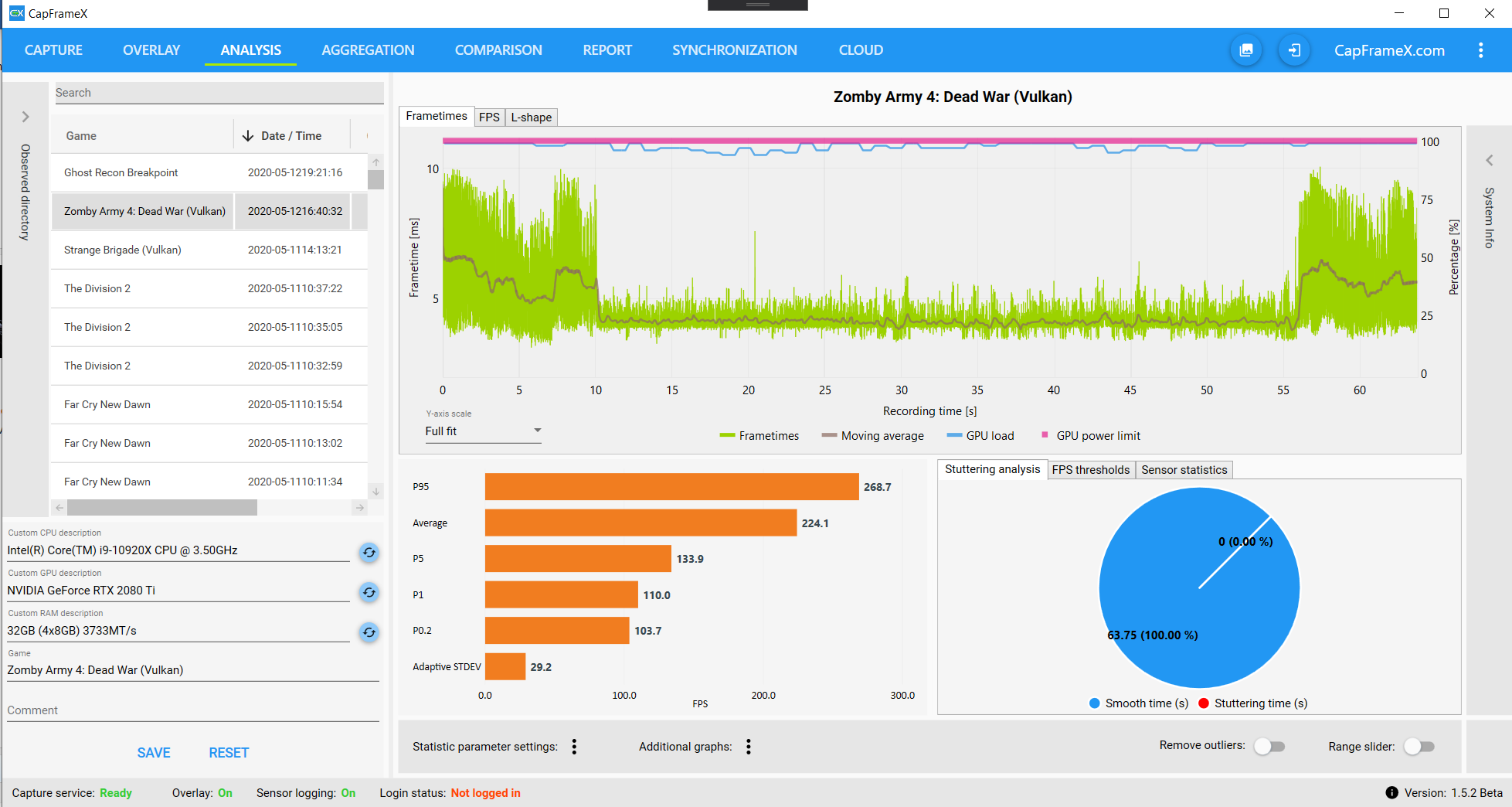This screenshot has width=1512, height=807.
Task: Toggle GPU load legend entry
Action: tap(980, 436)
